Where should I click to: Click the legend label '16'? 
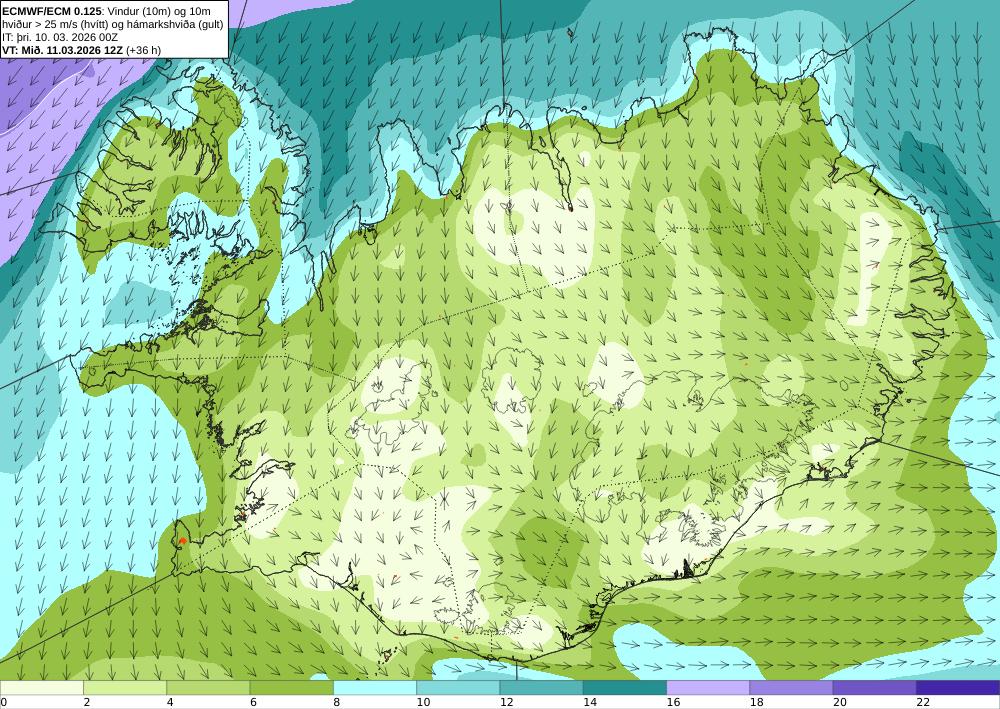click(673, 703)
